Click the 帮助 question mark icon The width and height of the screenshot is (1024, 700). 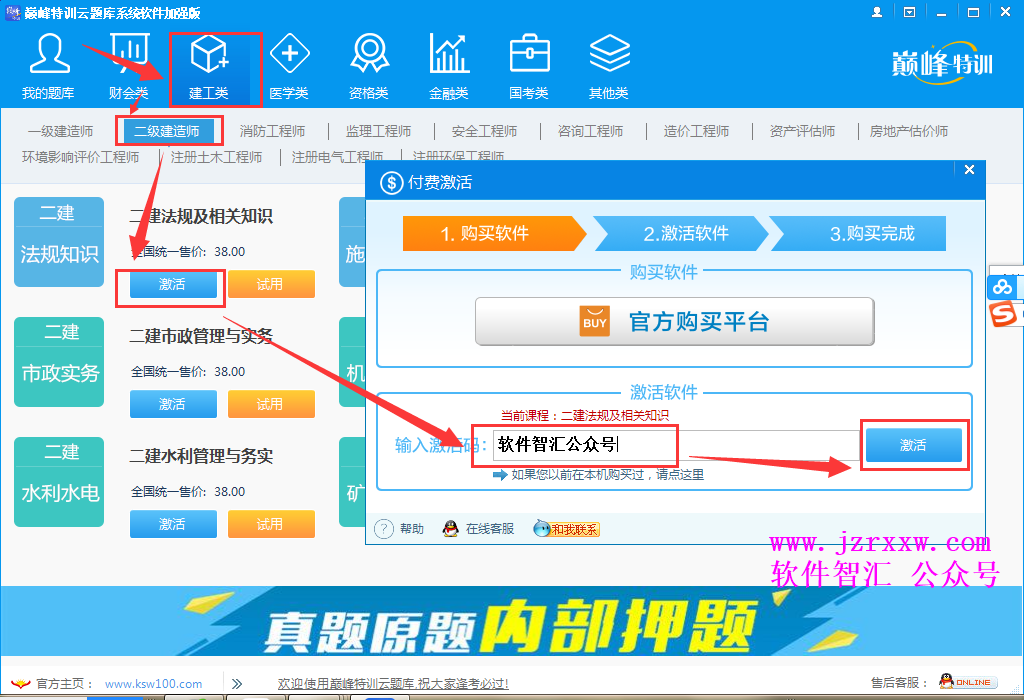(x=384, y=528)
